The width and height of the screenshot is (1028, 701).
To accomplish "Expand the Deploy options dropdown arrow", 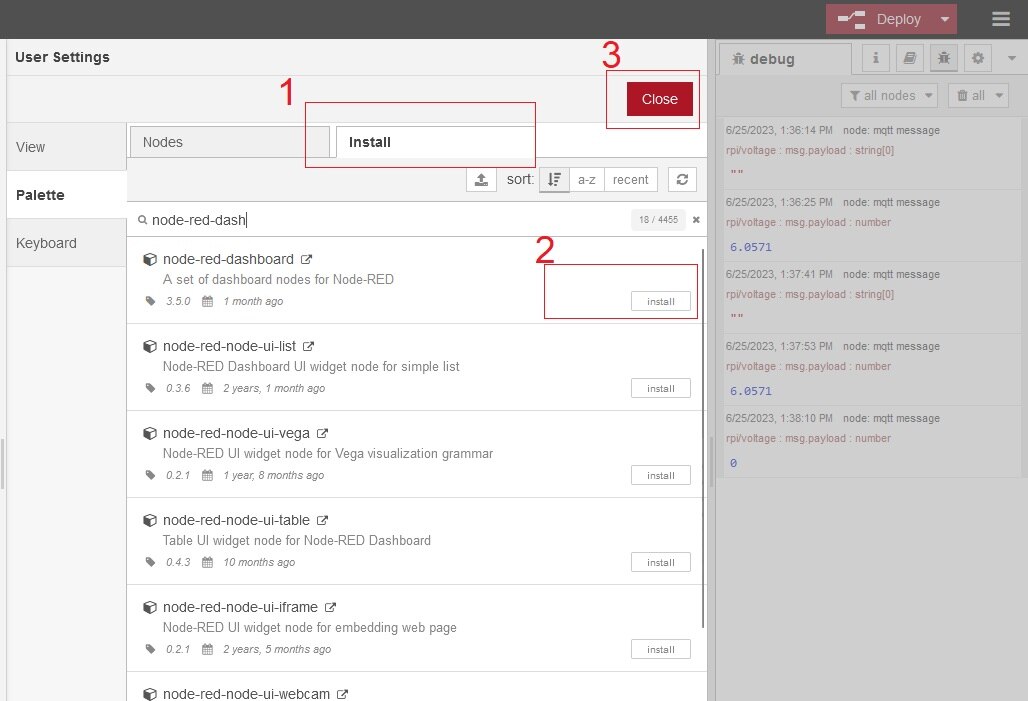I will coord(945,19).
